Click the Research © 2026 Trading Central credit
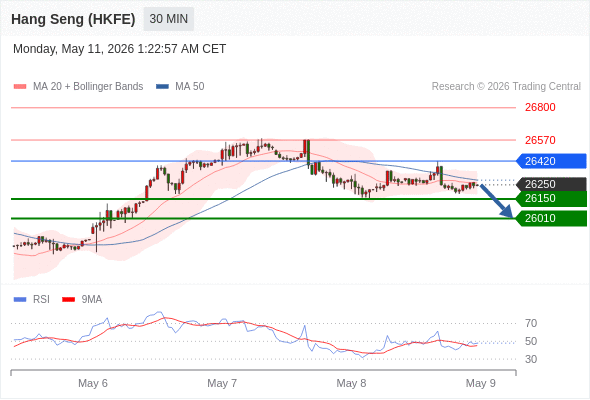This screenshot has height=400, width=590. tap(506, 87)
